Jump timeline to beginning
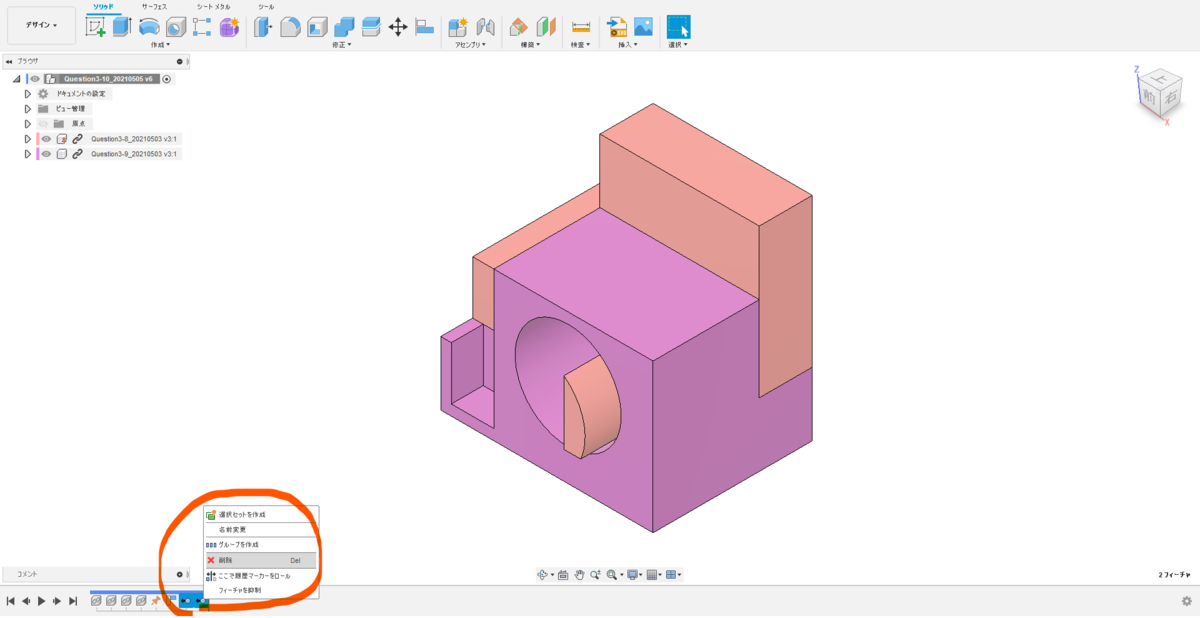 coord(10,601)
